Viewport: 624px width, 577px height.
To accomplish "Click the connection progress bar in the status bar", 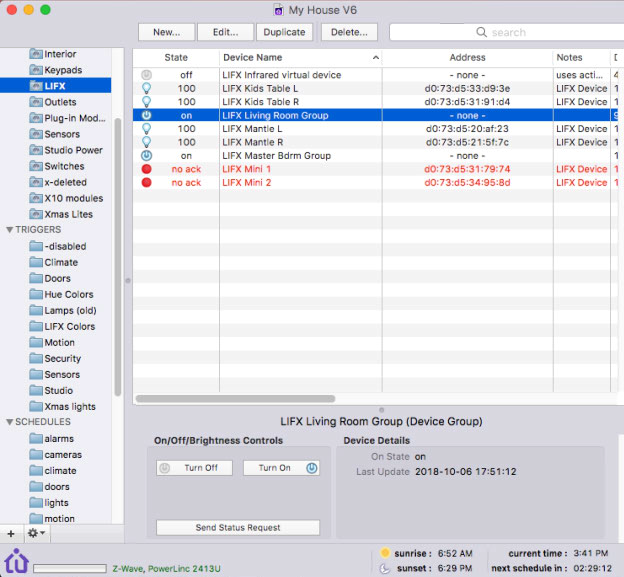I will click(x=70, y=569).
